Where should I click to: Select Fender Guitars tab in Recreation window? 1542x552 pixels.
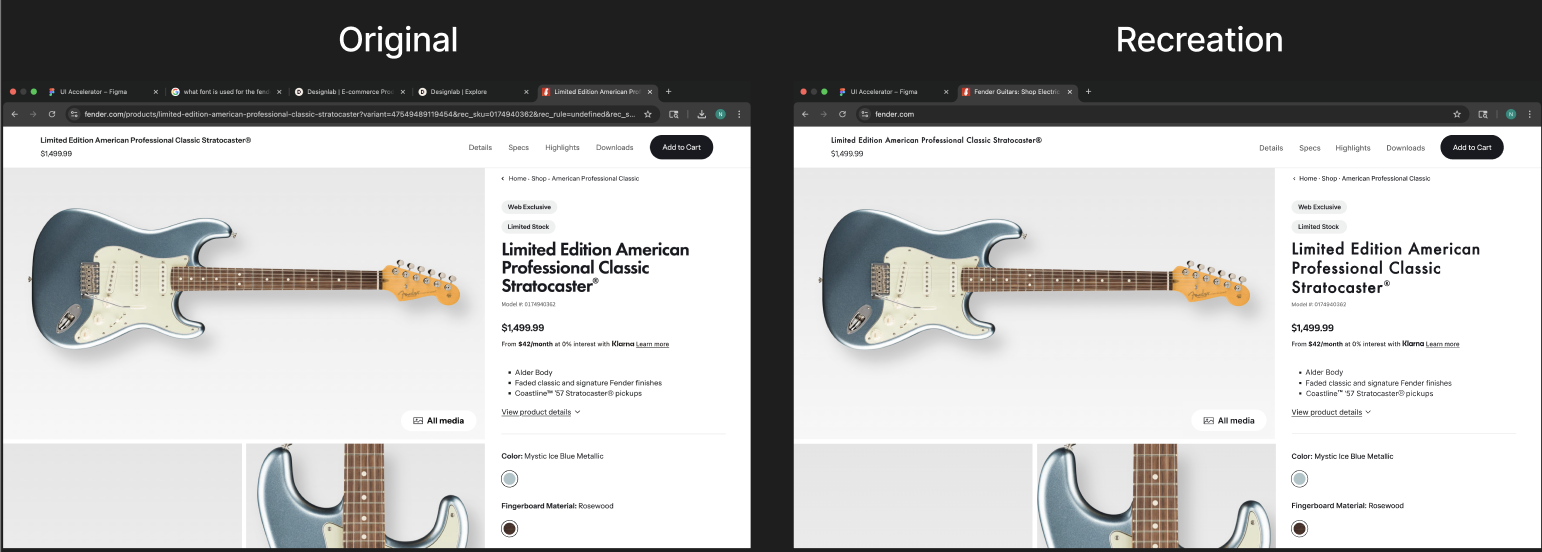coord(1015,91)
